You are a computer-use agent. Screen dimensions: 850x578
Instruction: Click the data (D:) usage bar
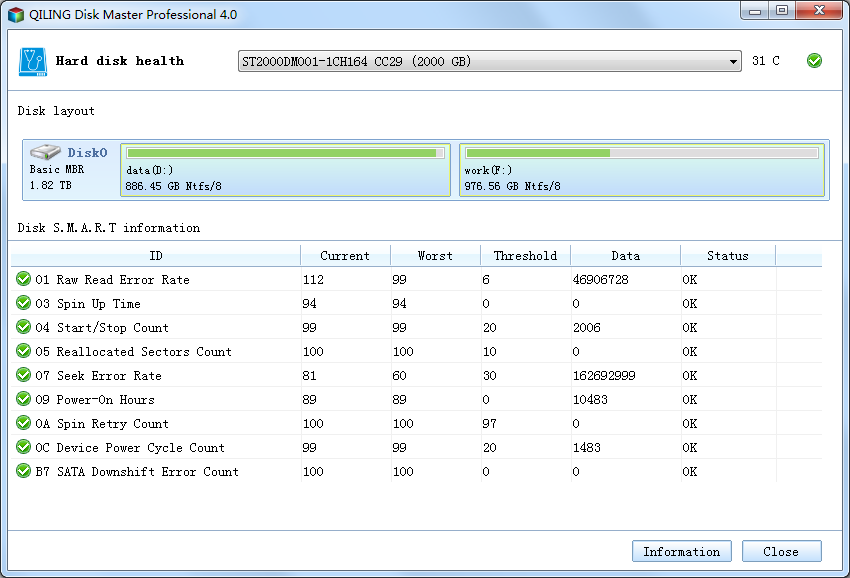point(285,153)
